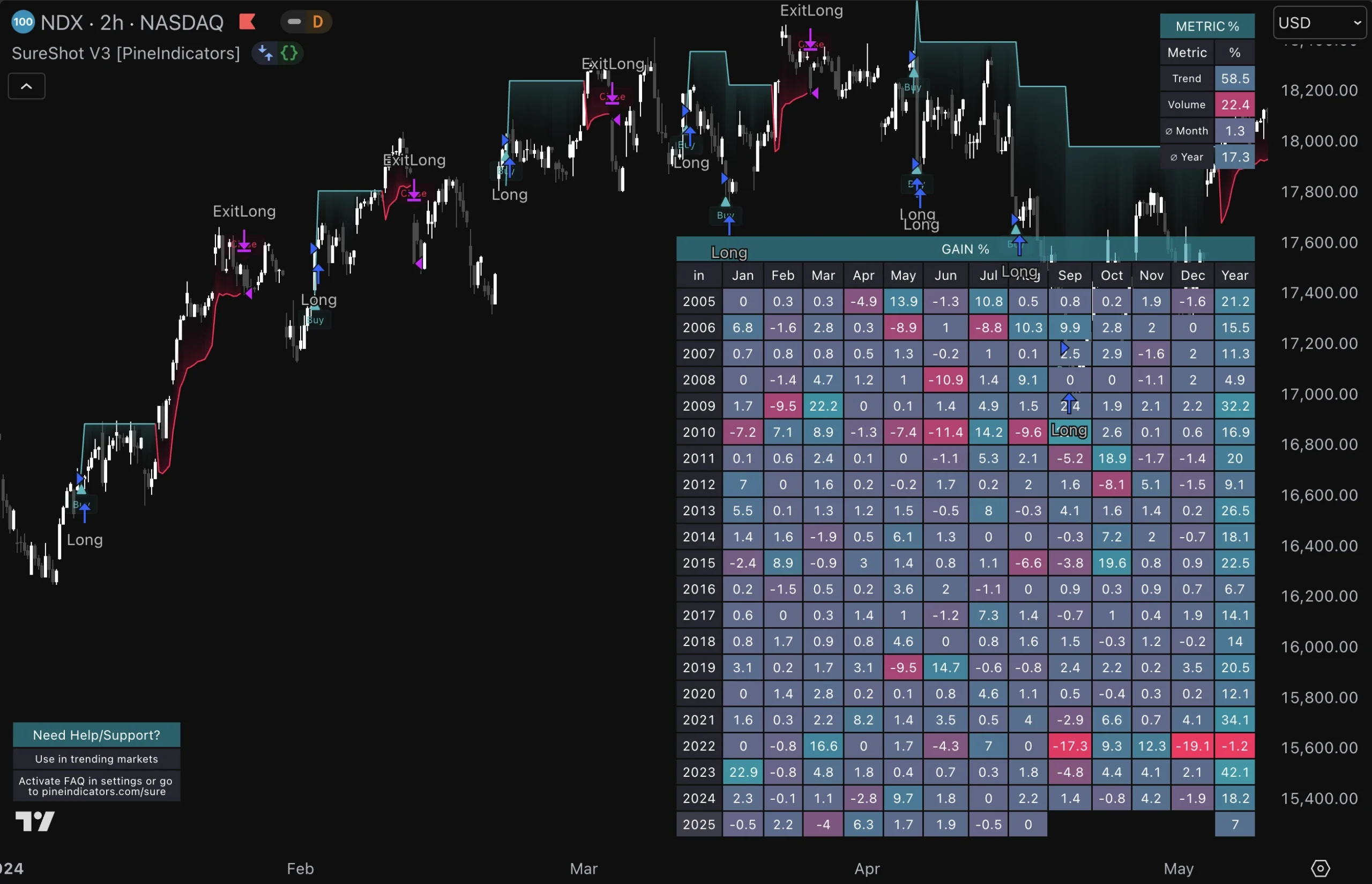
Task: Click 2023 January gain cell 22.9
Action: [742, 772]
